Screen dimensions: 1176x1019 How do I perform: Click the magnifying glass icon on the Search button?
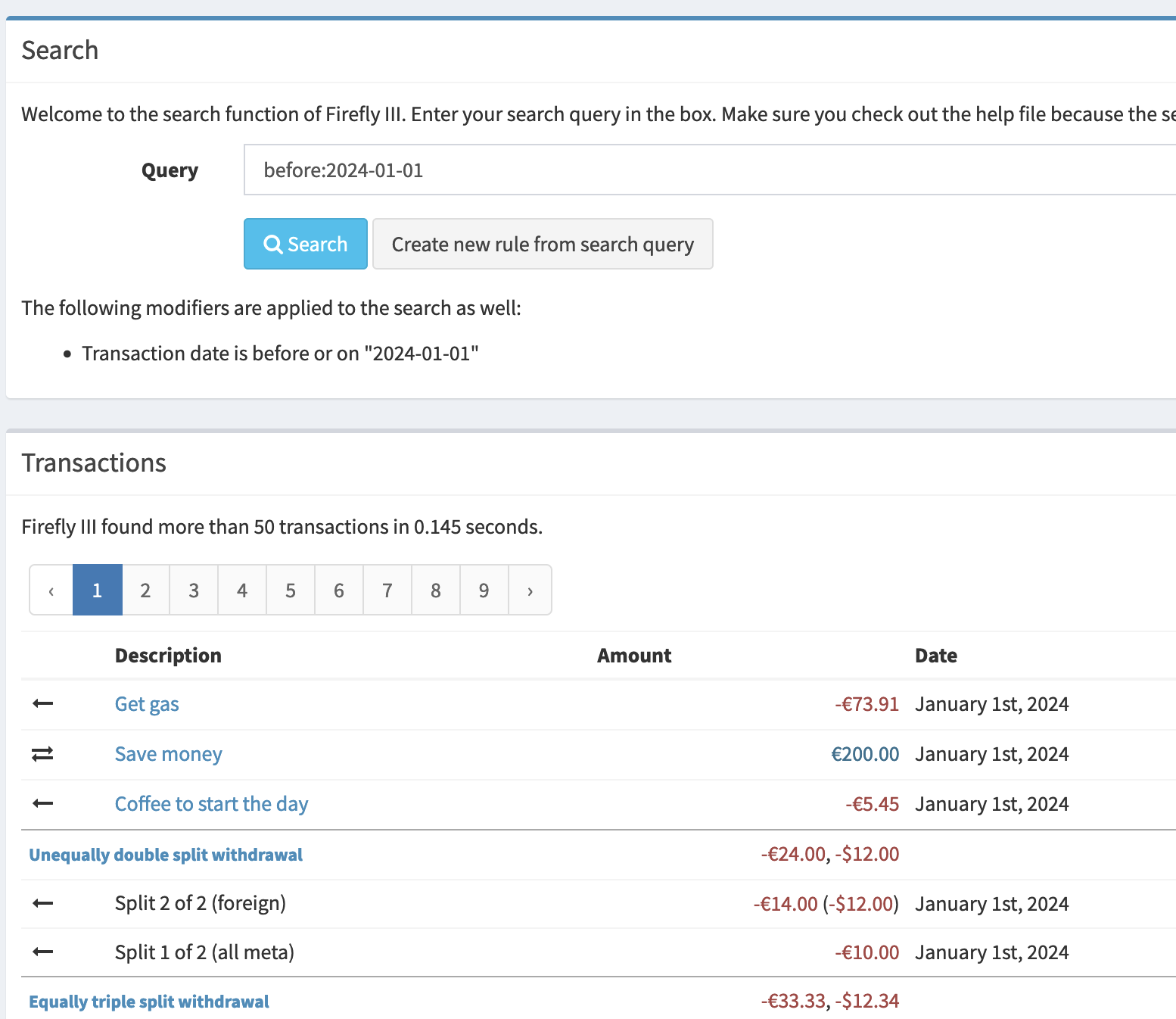(272, 244)
